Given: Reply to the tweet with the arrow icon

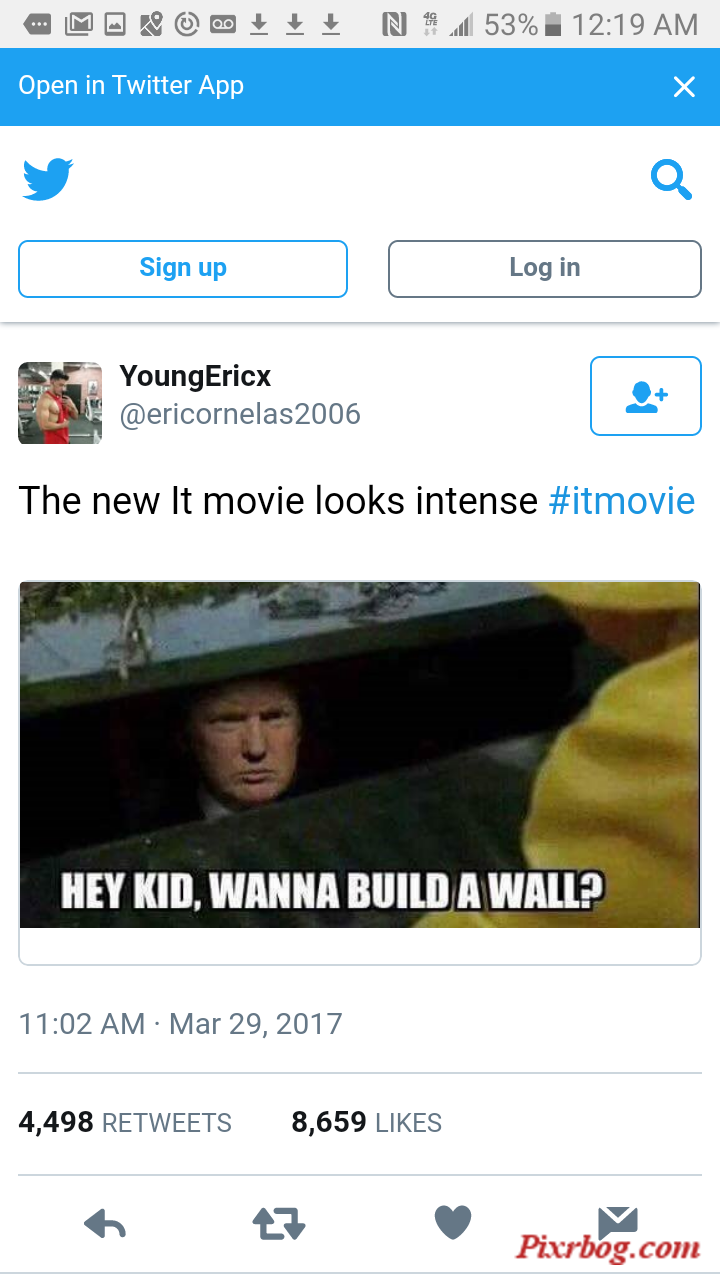Looking at the screenshot, I should coord(105,1223).
